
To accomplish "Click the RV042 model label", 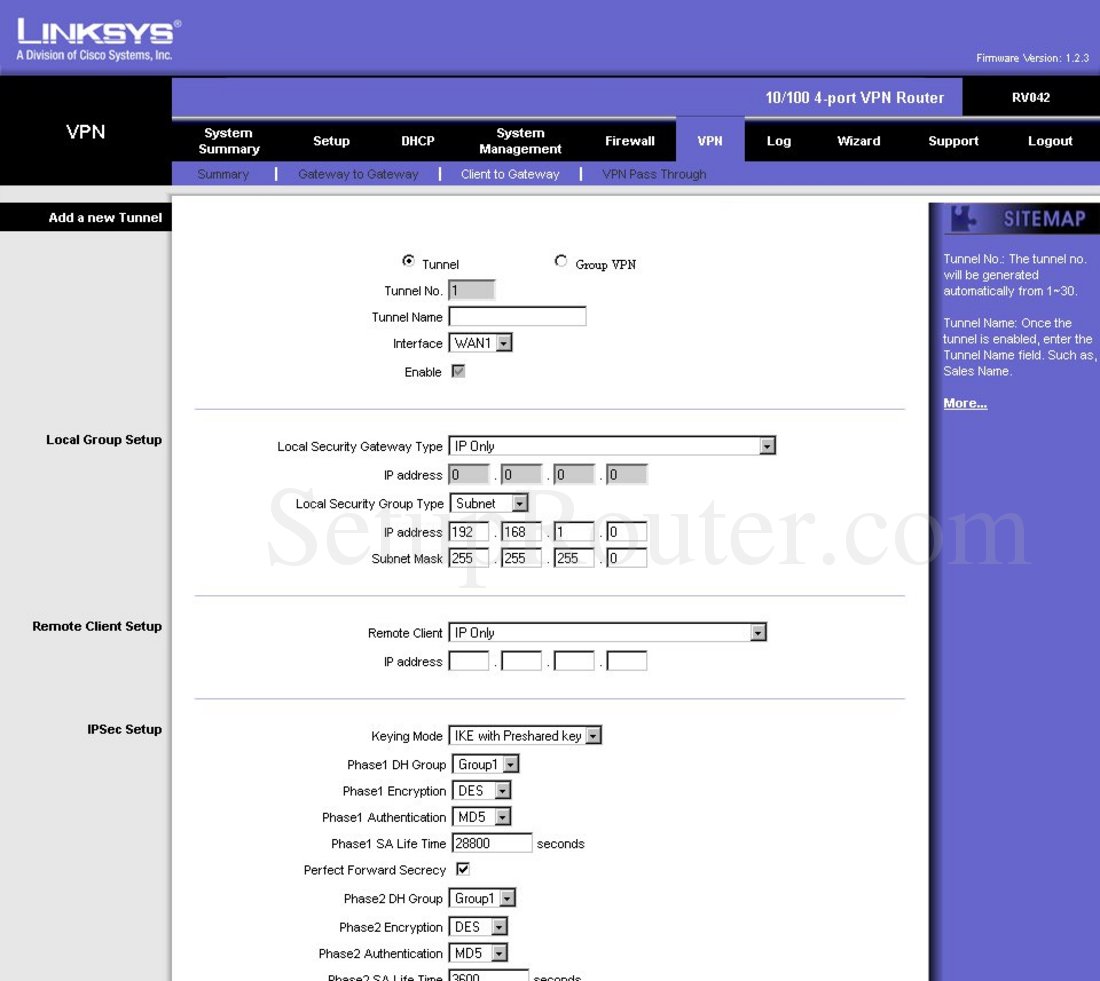I will point(1031,98).
